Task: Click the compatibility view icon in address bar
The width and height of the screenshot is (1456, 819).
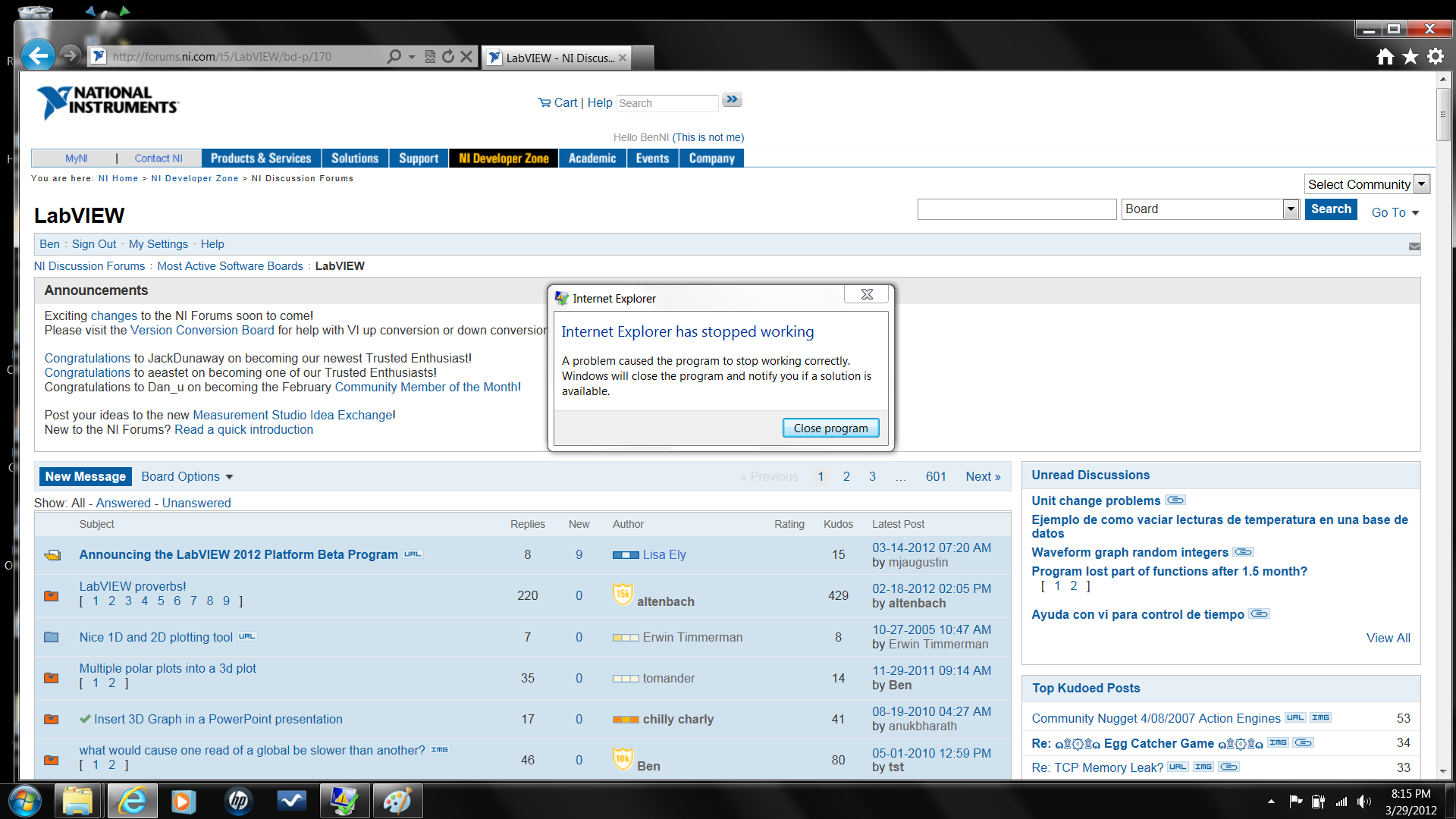Action: [x=430, y=57]
